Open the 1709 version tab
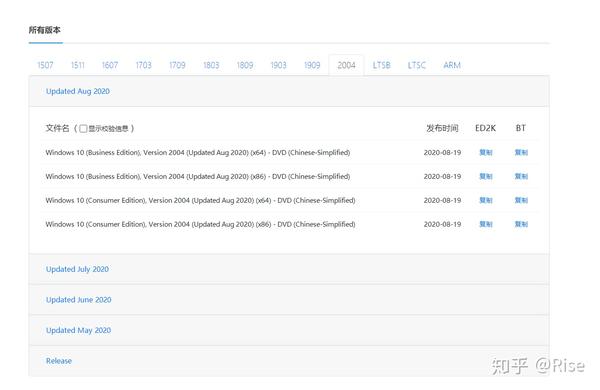600x390 pixels. tap(177, 65)
